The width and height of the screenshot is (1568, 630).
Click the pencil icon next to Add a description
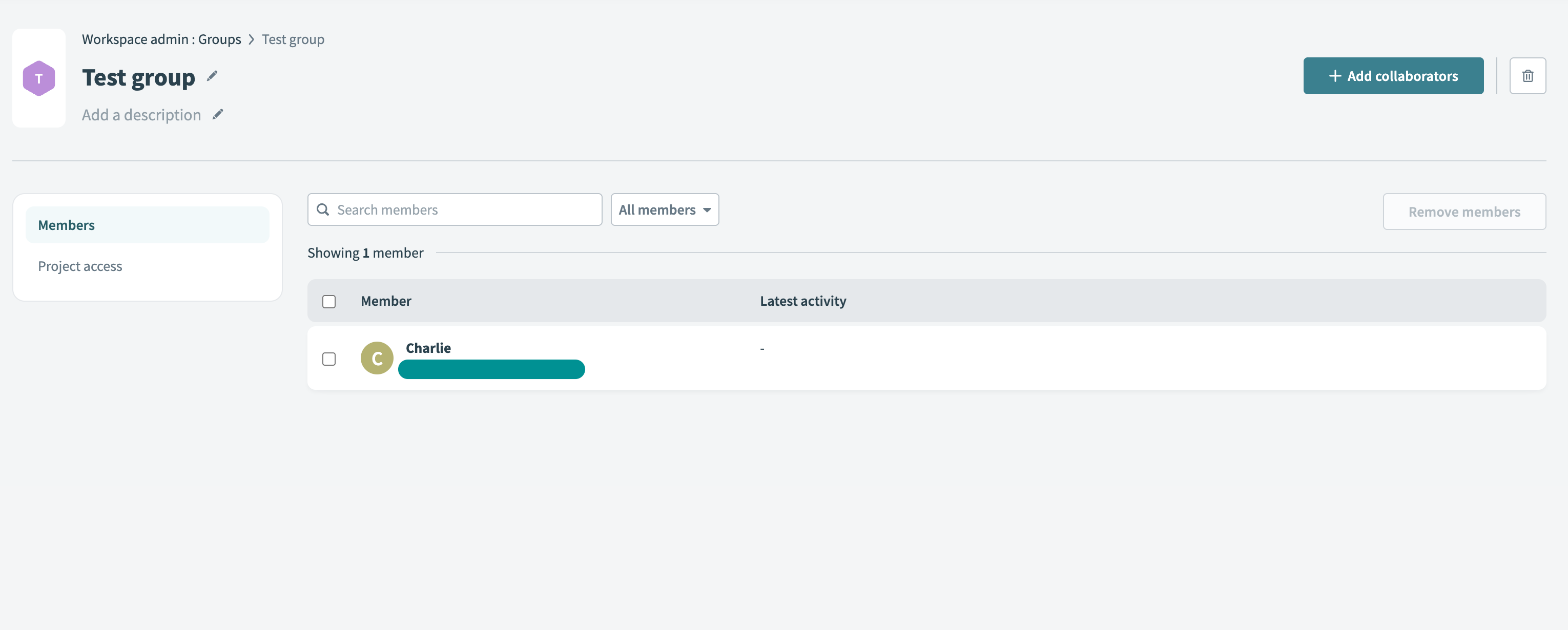coord(218,114)
